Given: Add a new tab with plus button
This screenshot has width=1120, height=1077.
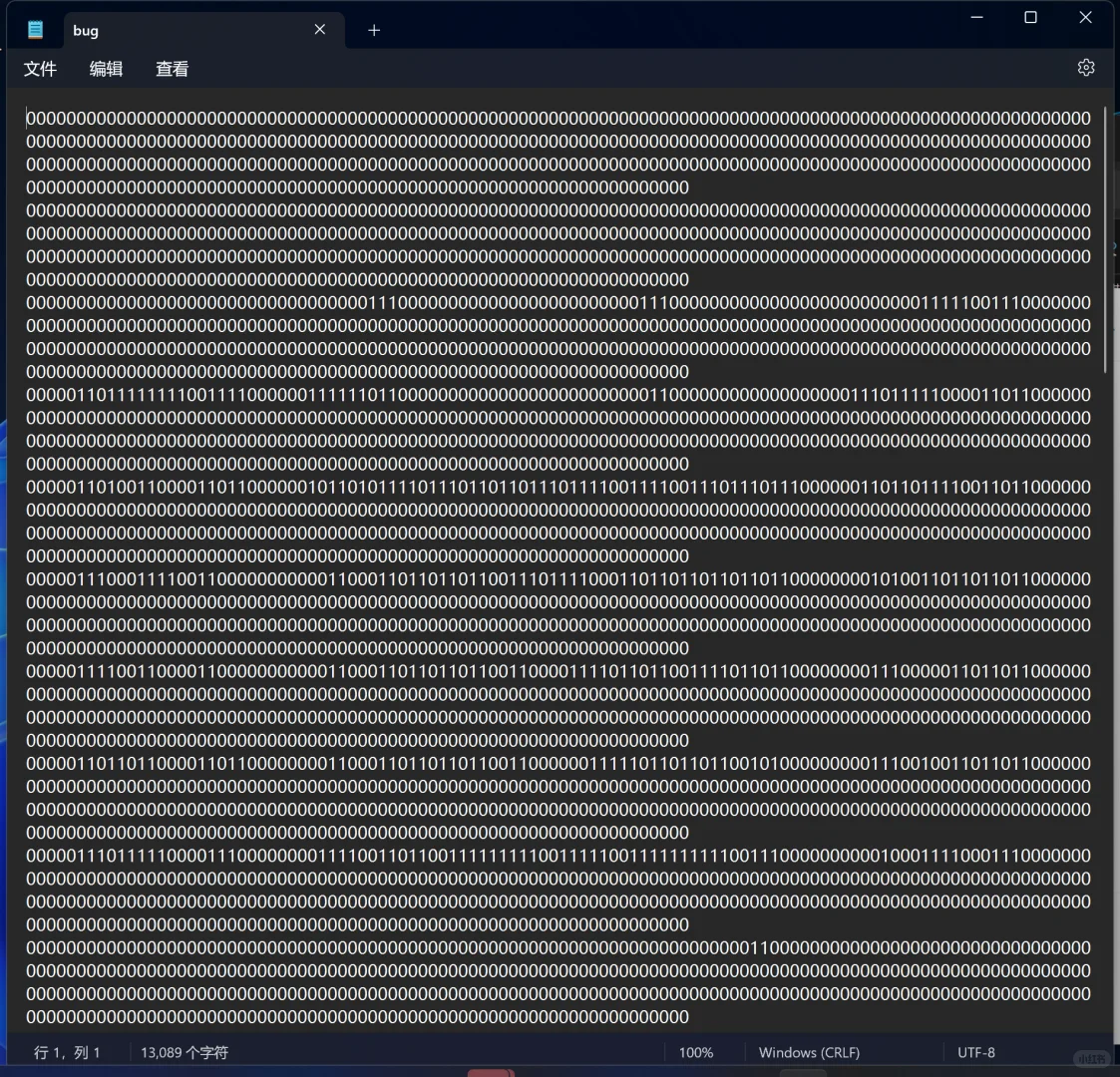Looking at the screenshot, I should point(374,30).
